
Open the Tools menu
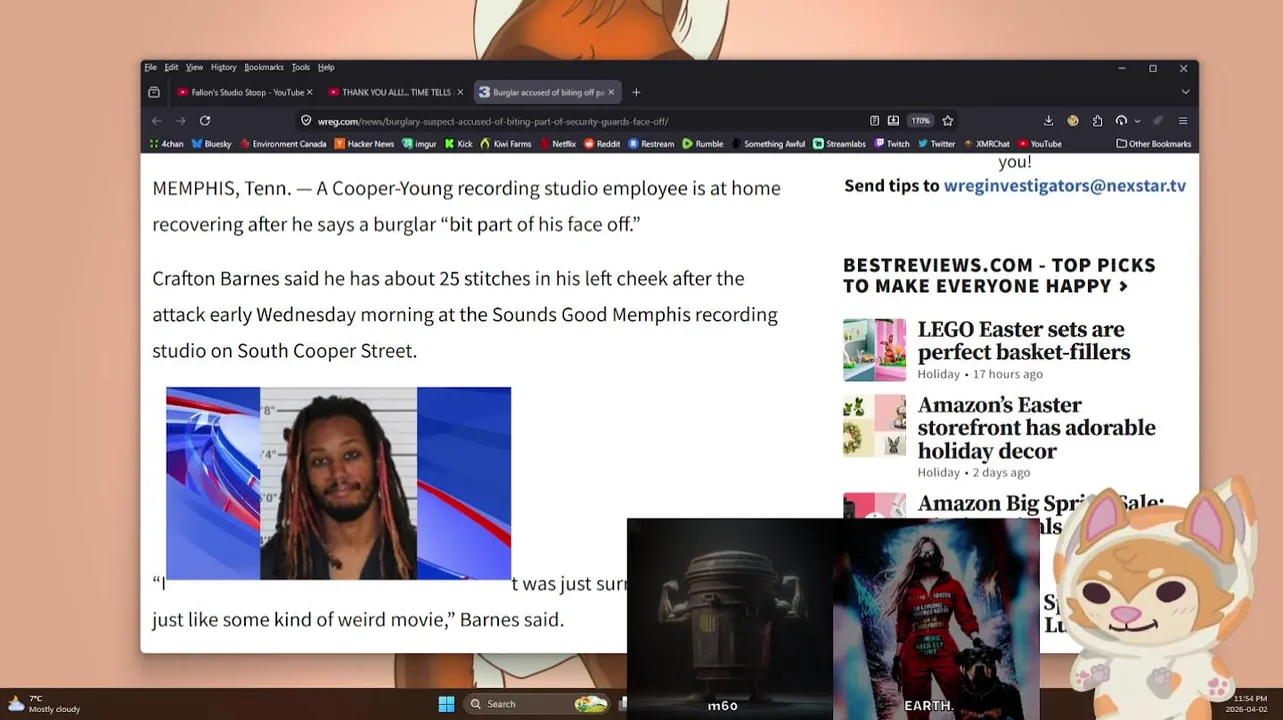click(x=300, y=67)
